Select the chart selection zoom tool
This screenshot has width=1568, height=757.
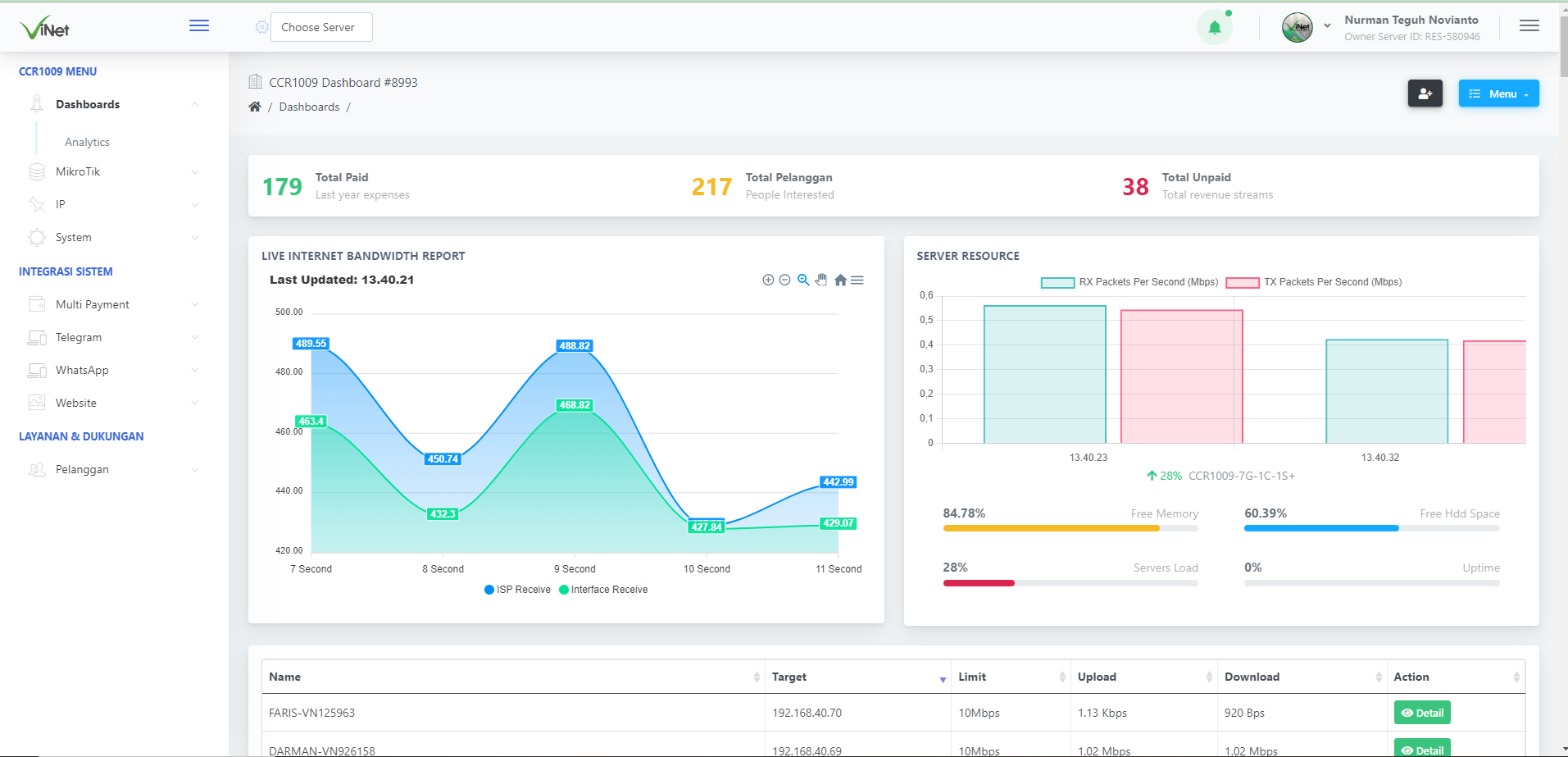point(803,280)
